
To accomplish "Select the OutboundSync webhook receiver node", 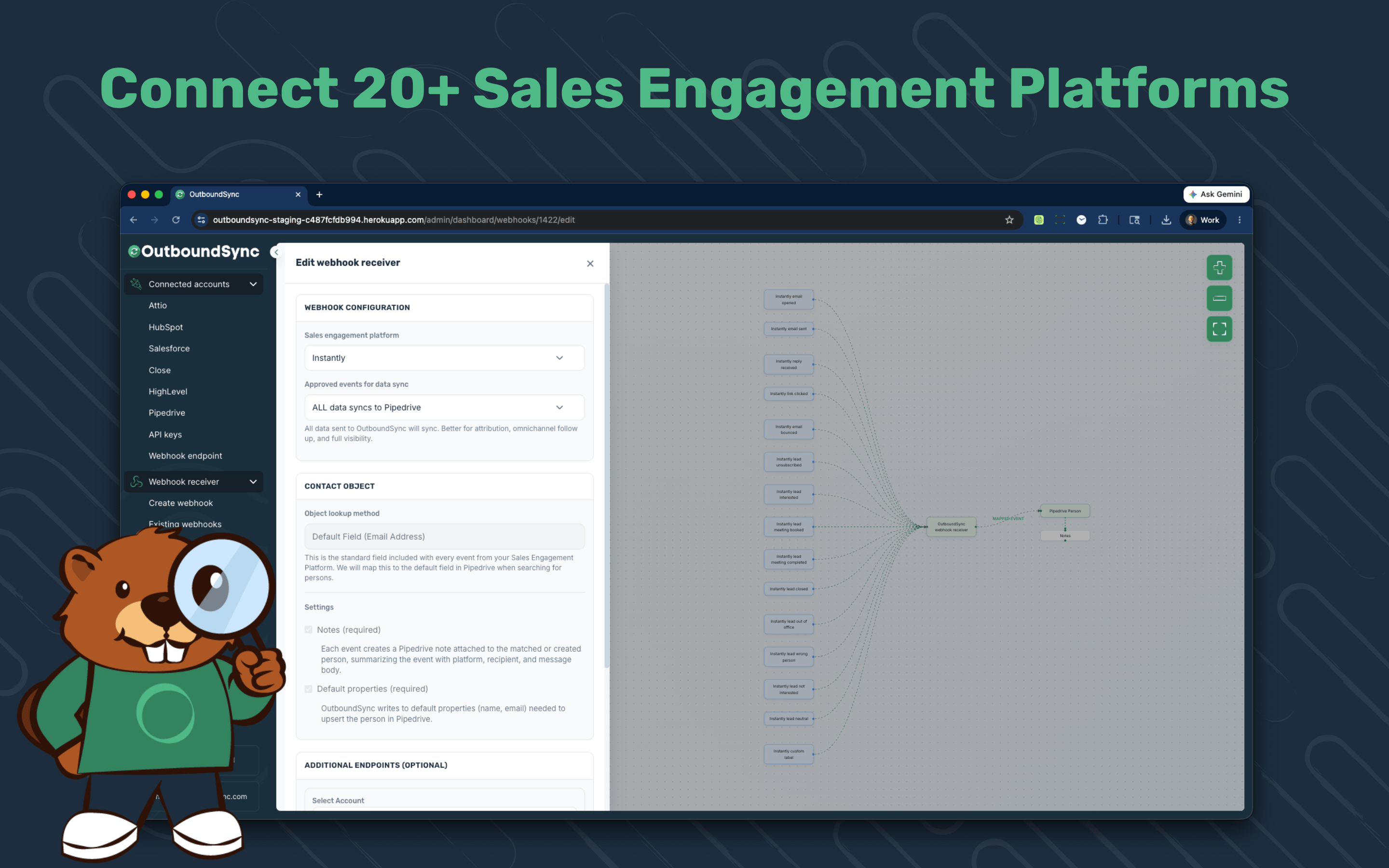I will 951,527.
